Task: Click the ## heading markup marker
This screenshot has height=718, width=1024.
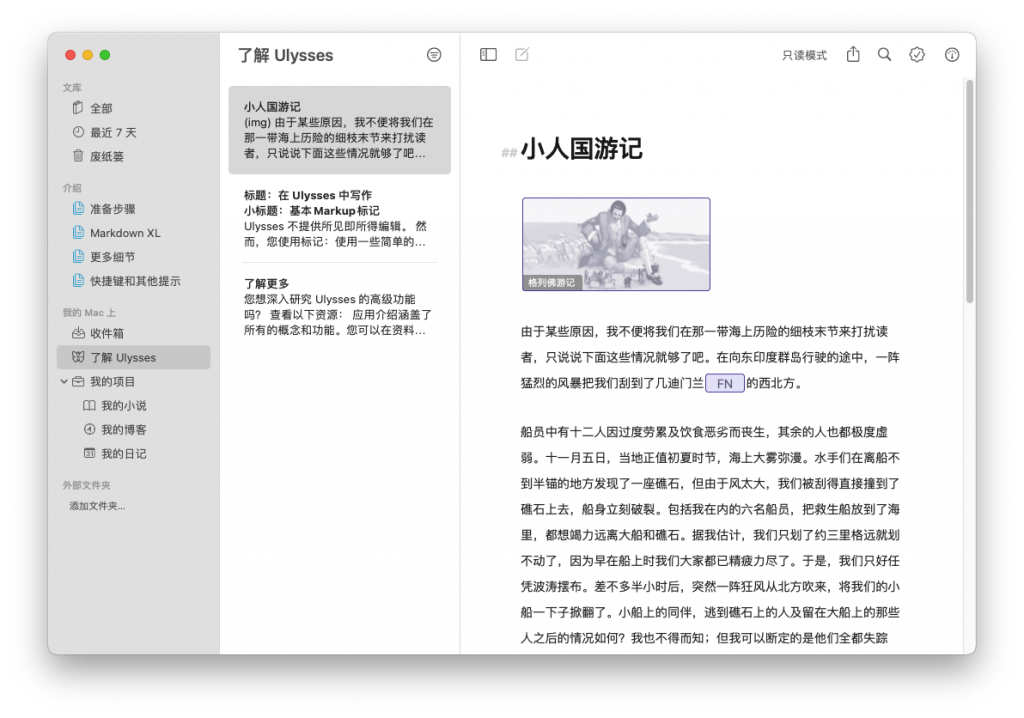Action: (x=509, y=153)
